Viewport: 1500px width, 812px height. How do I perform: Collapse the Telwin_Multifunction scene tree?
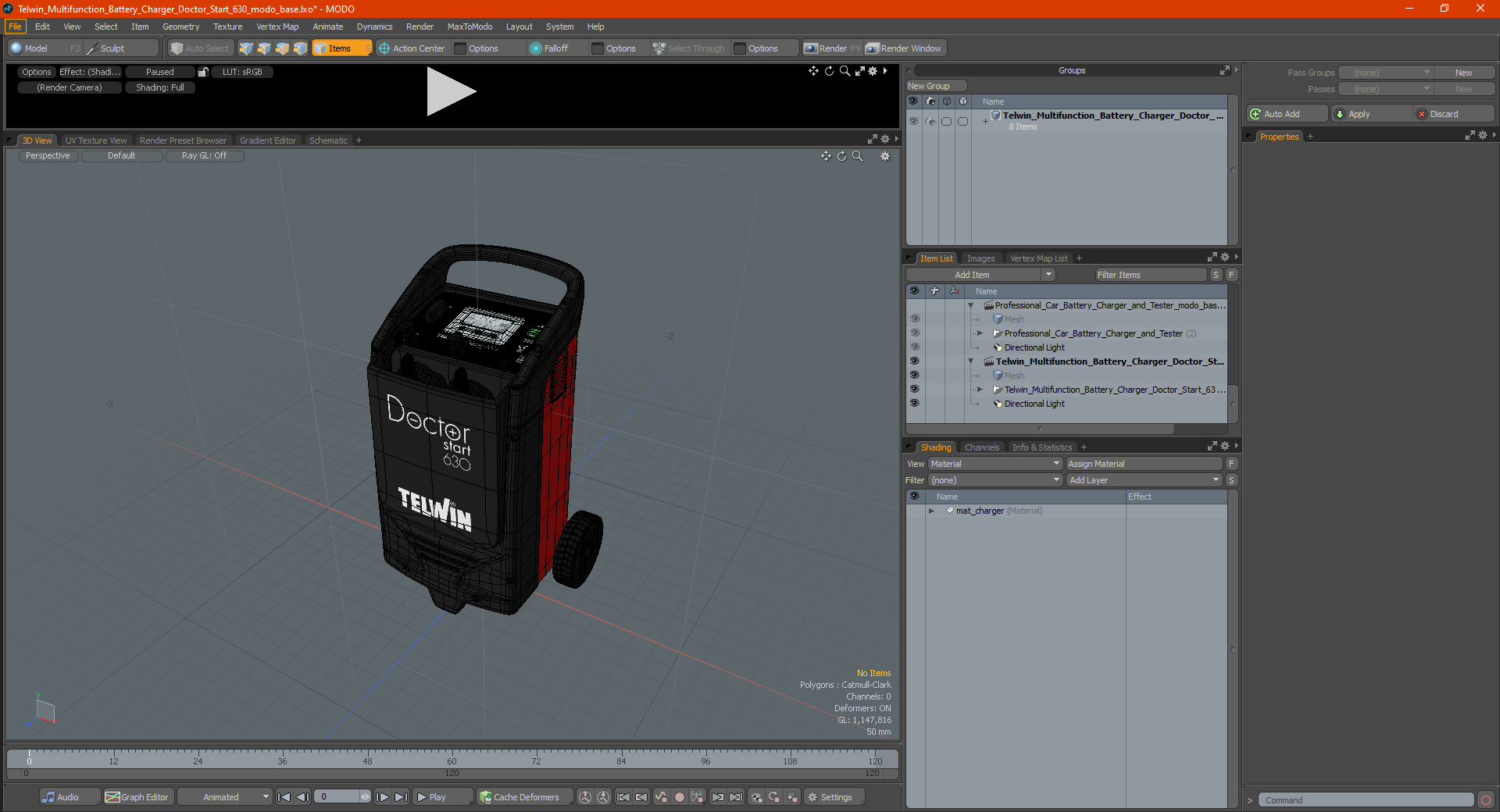pos(971,361)
